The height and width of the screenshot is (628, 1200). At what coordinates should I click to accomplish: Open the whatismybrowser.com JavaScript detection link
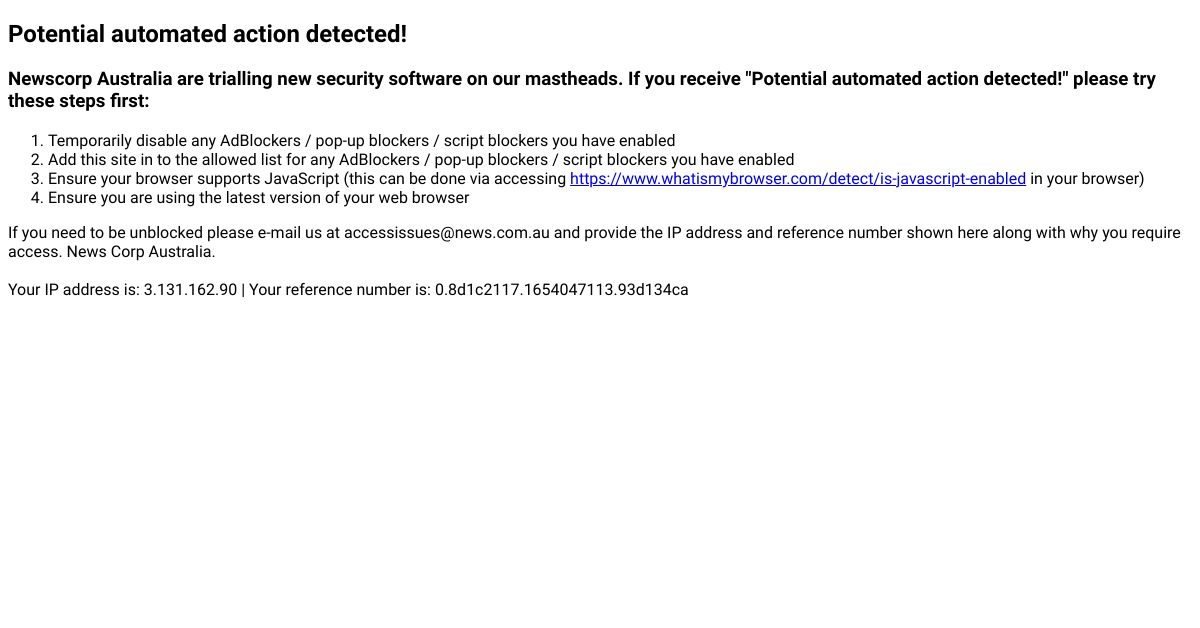coord(797,179)
